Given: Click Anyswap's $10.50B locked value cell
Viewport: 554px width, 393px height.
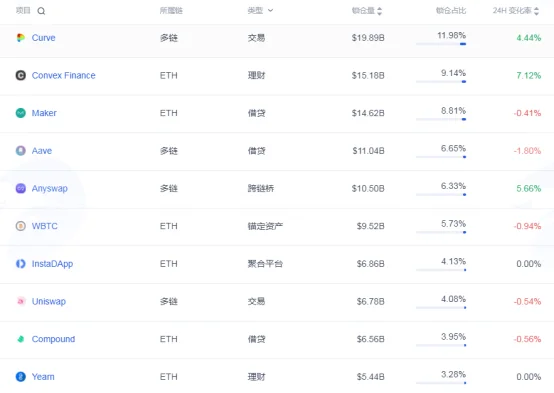Looking at the screenshot, I should click(x=368, y=188).
